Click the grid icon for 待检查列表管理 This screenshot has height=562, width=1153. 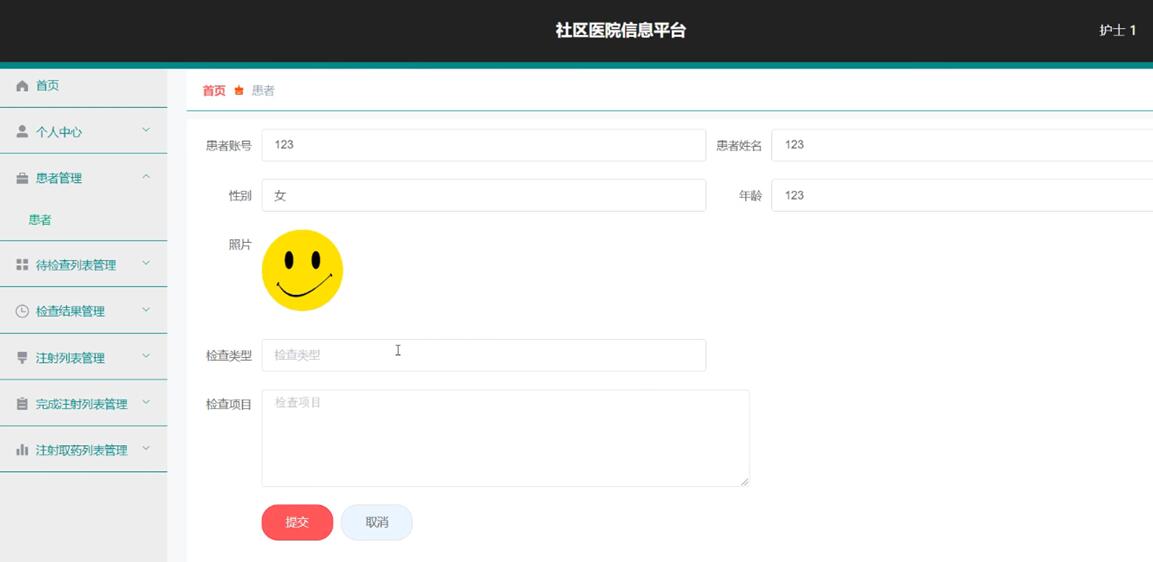pyautogui.click(x=22, y=265)
